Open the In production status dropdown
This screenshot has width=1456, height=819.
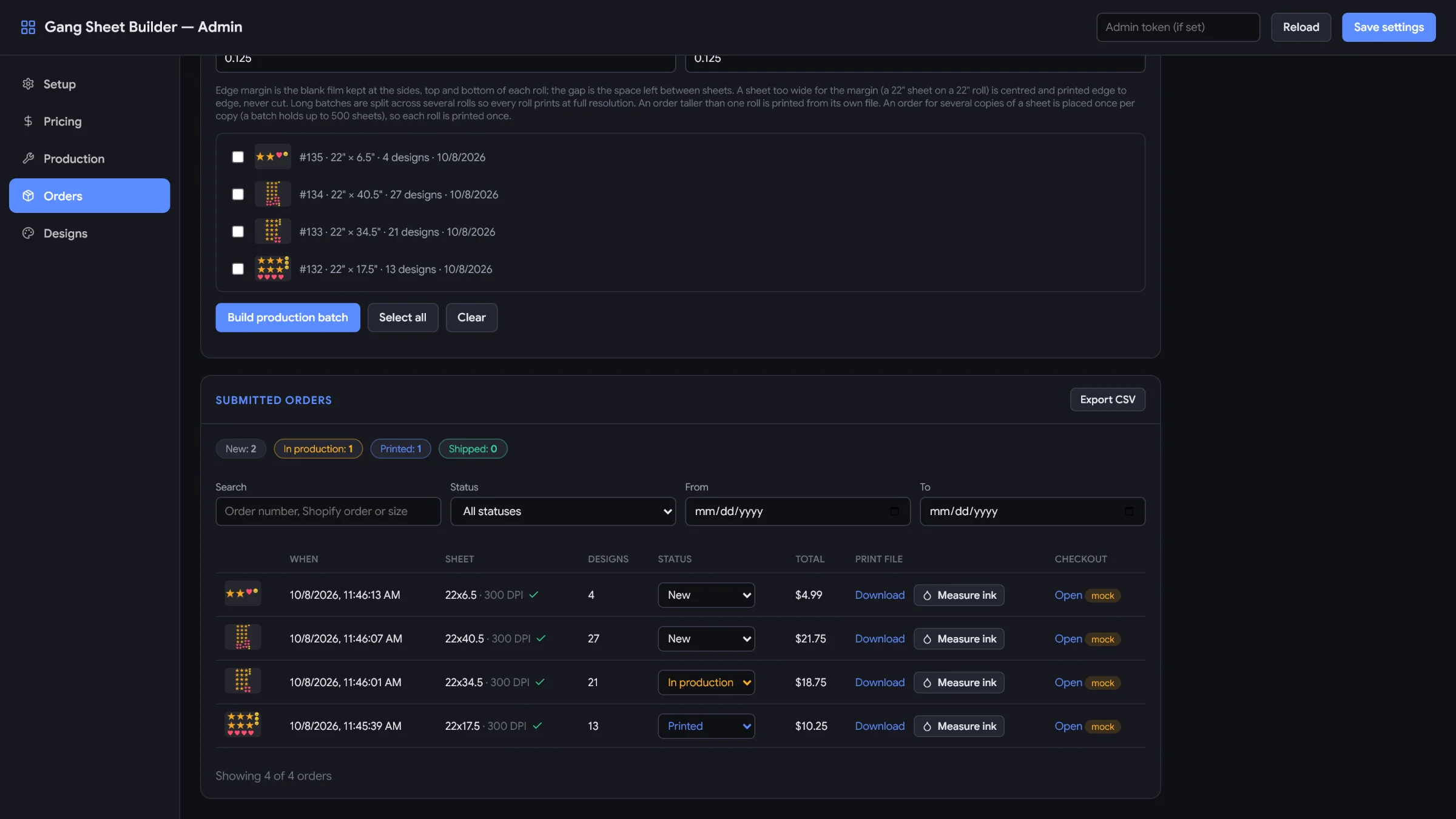pyautogui.click(x=706, y=682)
